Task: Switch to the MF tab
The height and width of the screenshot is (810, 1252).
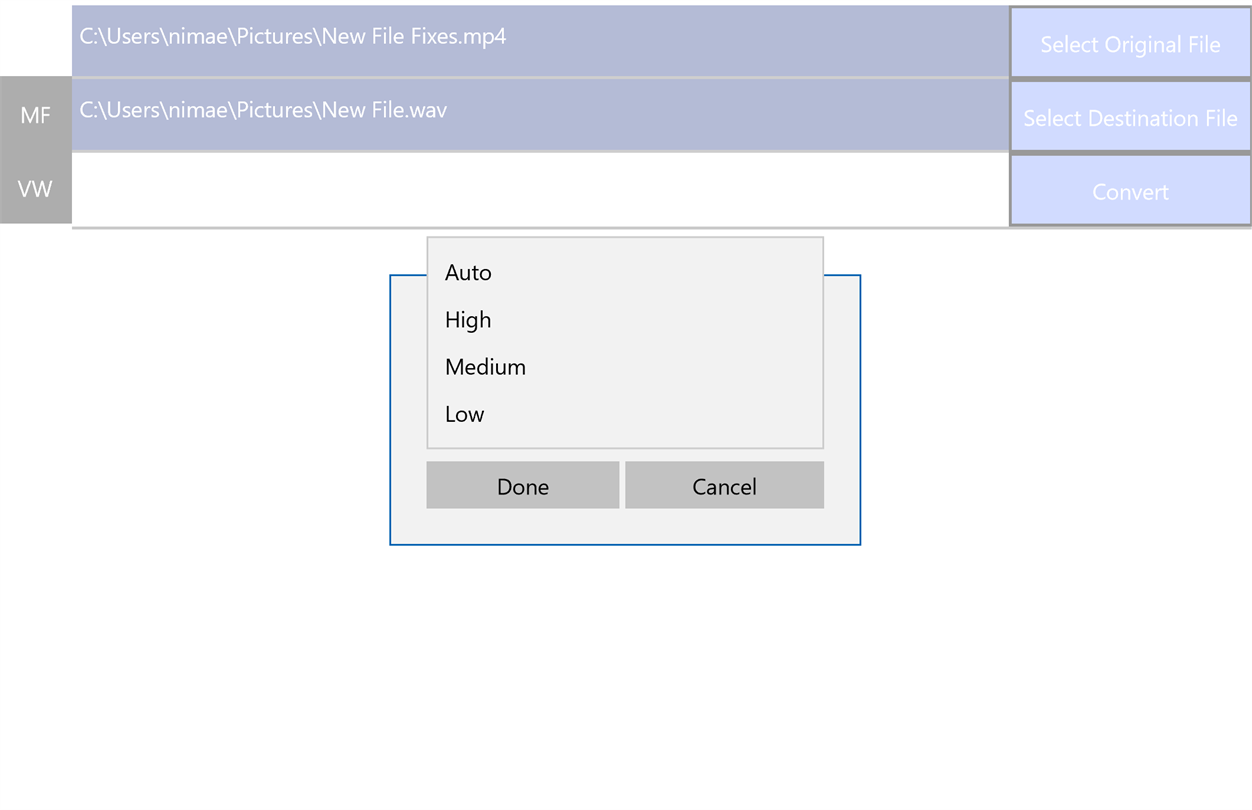Action: 35,116
